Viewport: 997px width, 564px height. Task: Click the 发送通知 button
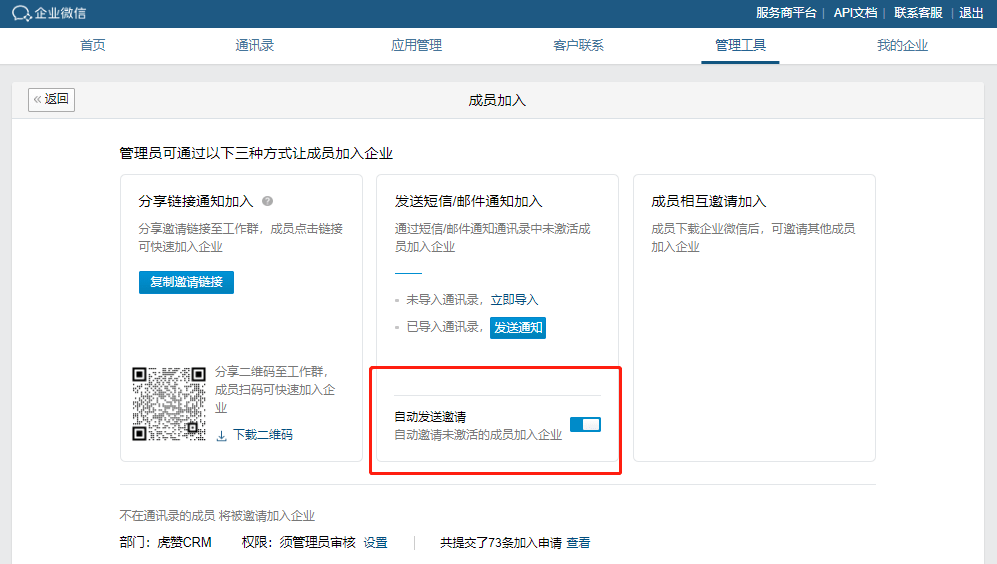tap(518, 327)
